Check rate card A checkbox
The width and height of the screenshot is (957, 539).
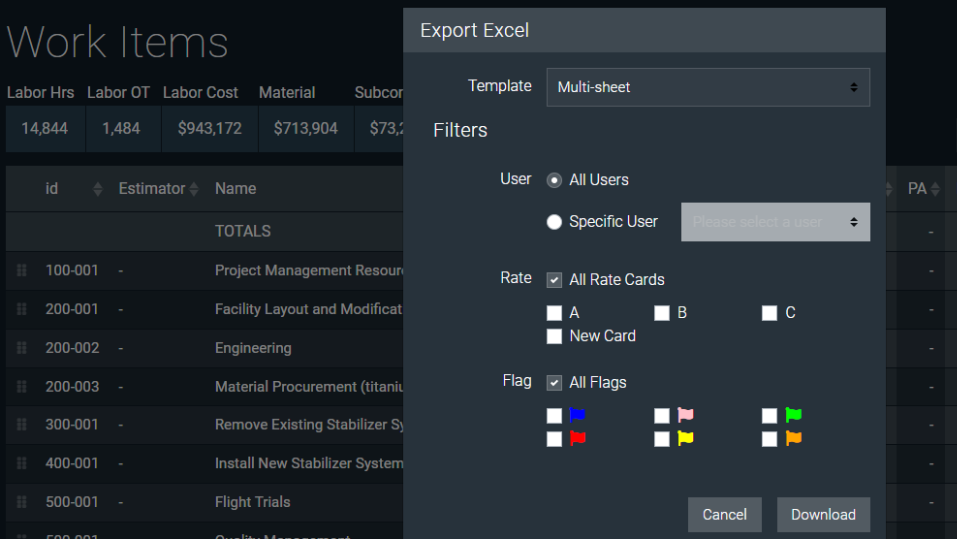click(x=554, y=313)
